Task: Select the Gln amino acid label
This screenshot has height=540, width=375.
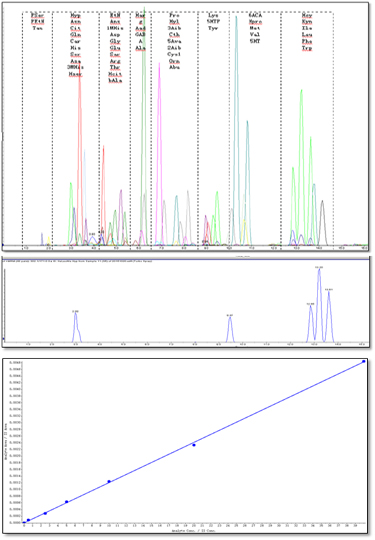Action: (75, 35)
